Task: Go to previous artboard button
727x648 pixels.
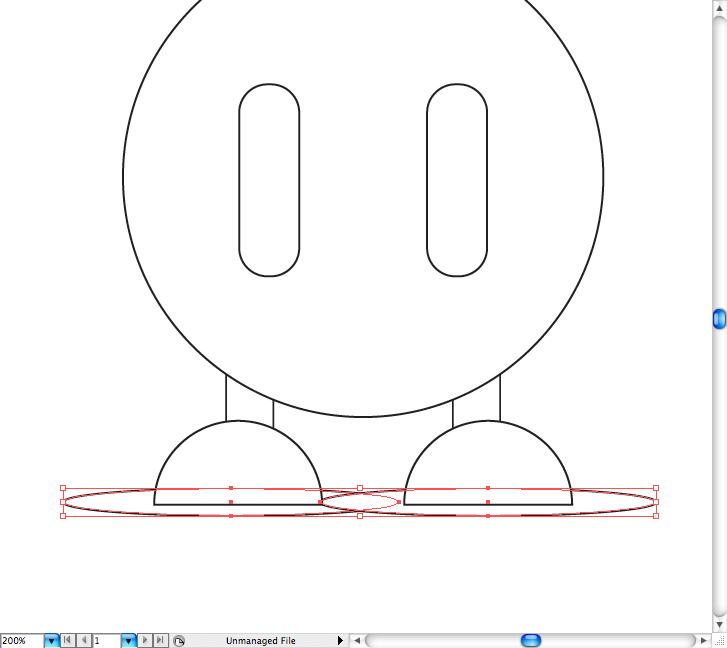Action: [x=83, y=640]
